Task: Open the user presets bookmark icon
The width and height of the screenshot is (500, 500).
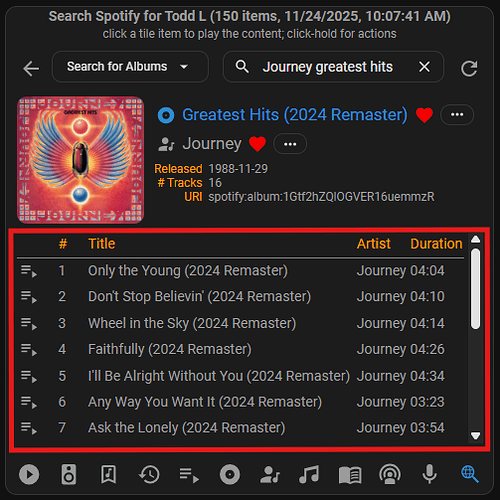Action: 109,474
